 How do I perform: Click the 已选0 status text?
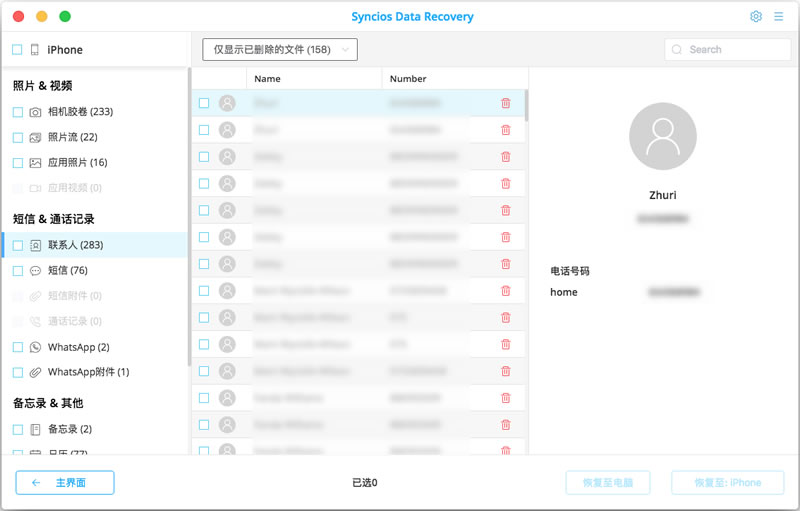pyautogui.click(x=365, y=482)
